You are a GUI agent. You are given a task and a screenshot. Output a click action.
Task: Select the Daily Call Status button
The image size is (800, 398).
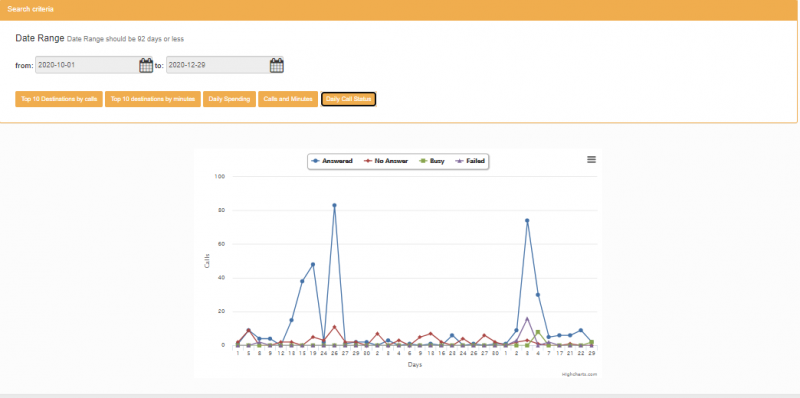(x=348, y=99)
